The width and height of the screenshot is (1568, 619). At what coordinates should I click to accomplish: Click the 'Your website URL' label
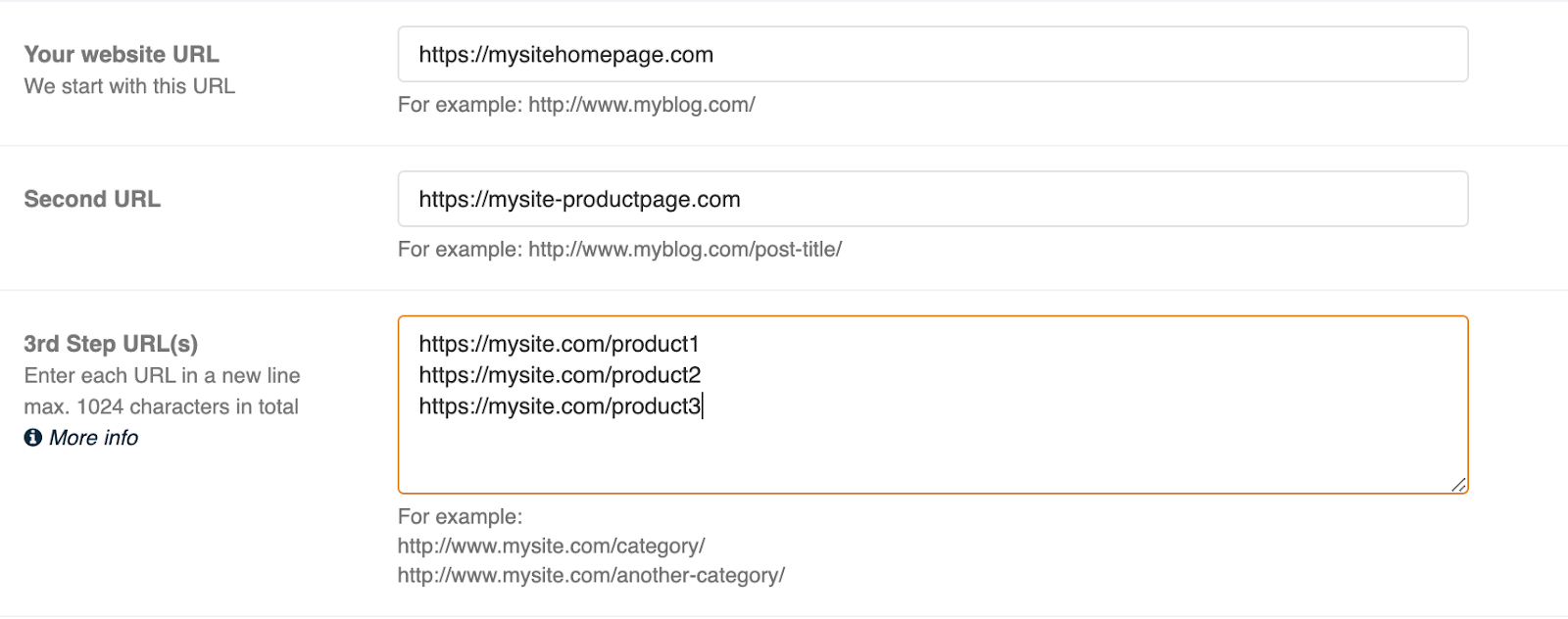(x=122, y=55)
